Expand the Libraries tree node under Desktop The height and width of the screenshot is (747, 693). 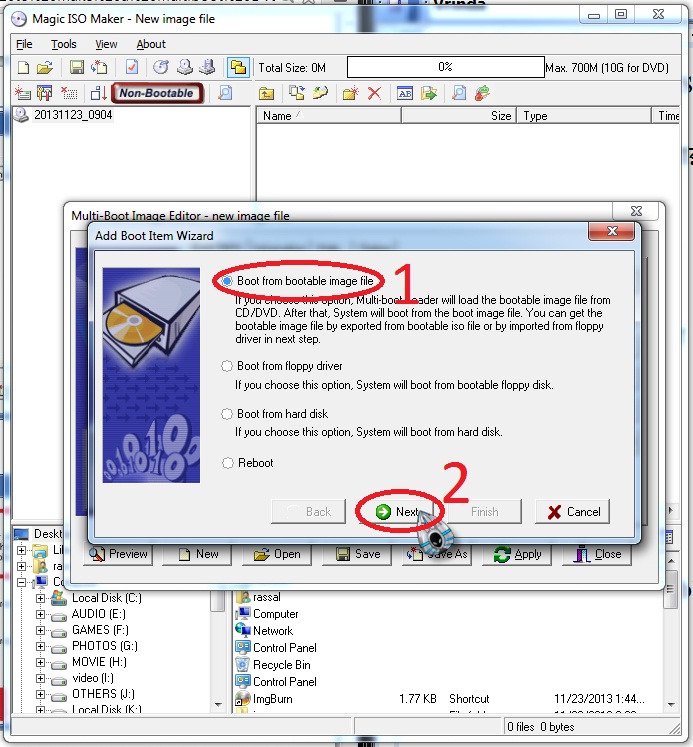[x=21, y=550]
